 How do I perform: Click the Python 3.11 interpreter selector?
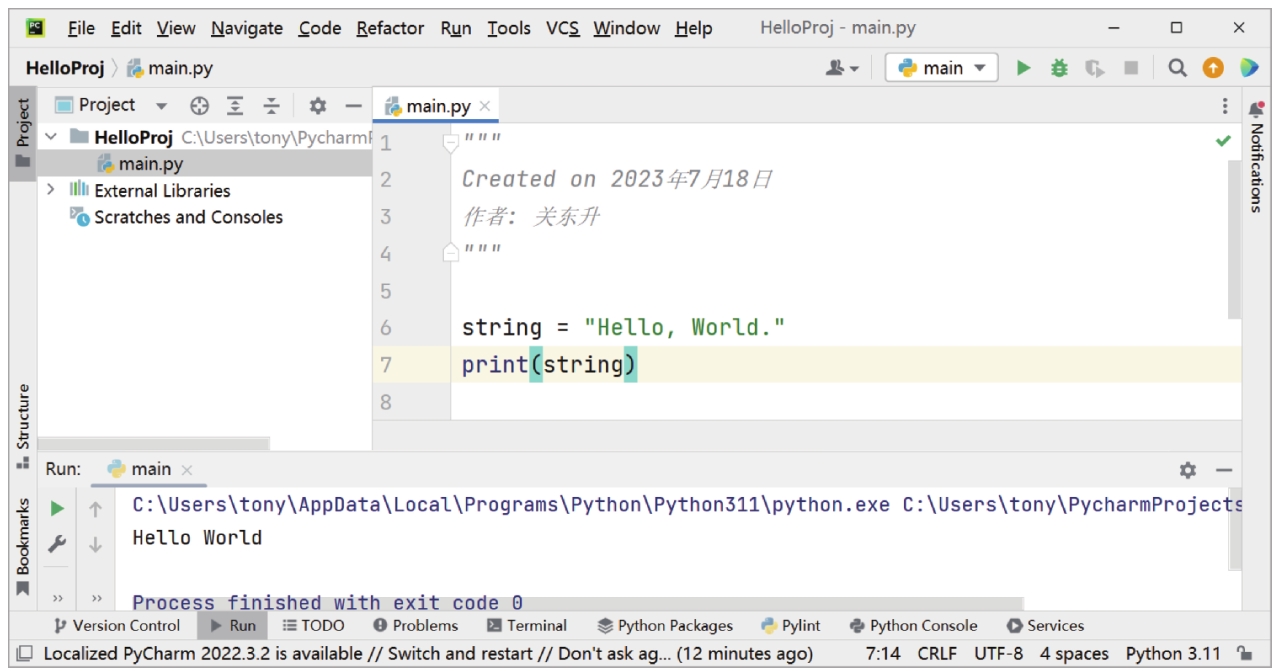click(x=1172, y=653)
